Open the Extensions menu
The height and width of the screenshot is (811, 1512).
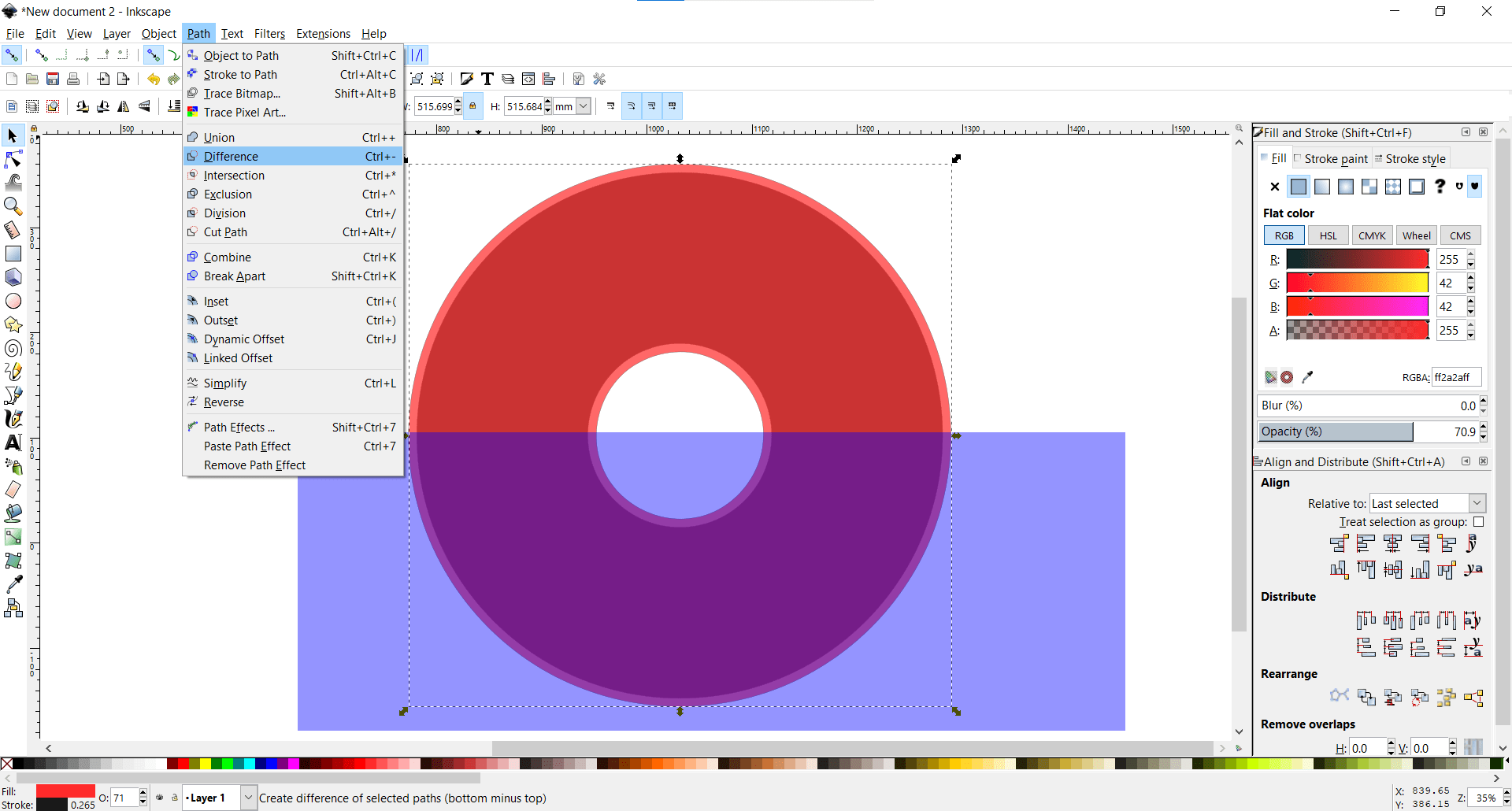[x=323, y=34]
